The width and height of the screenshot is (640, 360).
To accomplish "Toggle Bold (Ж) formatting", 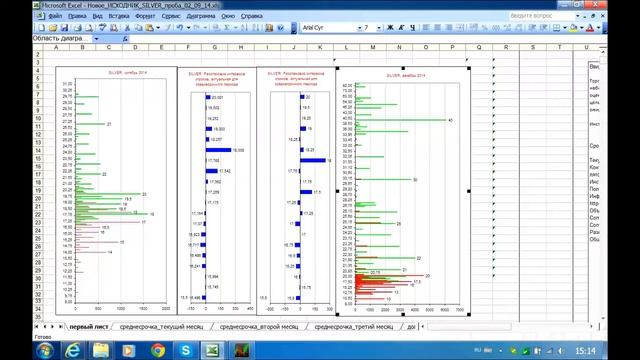I will coord(390,27).
